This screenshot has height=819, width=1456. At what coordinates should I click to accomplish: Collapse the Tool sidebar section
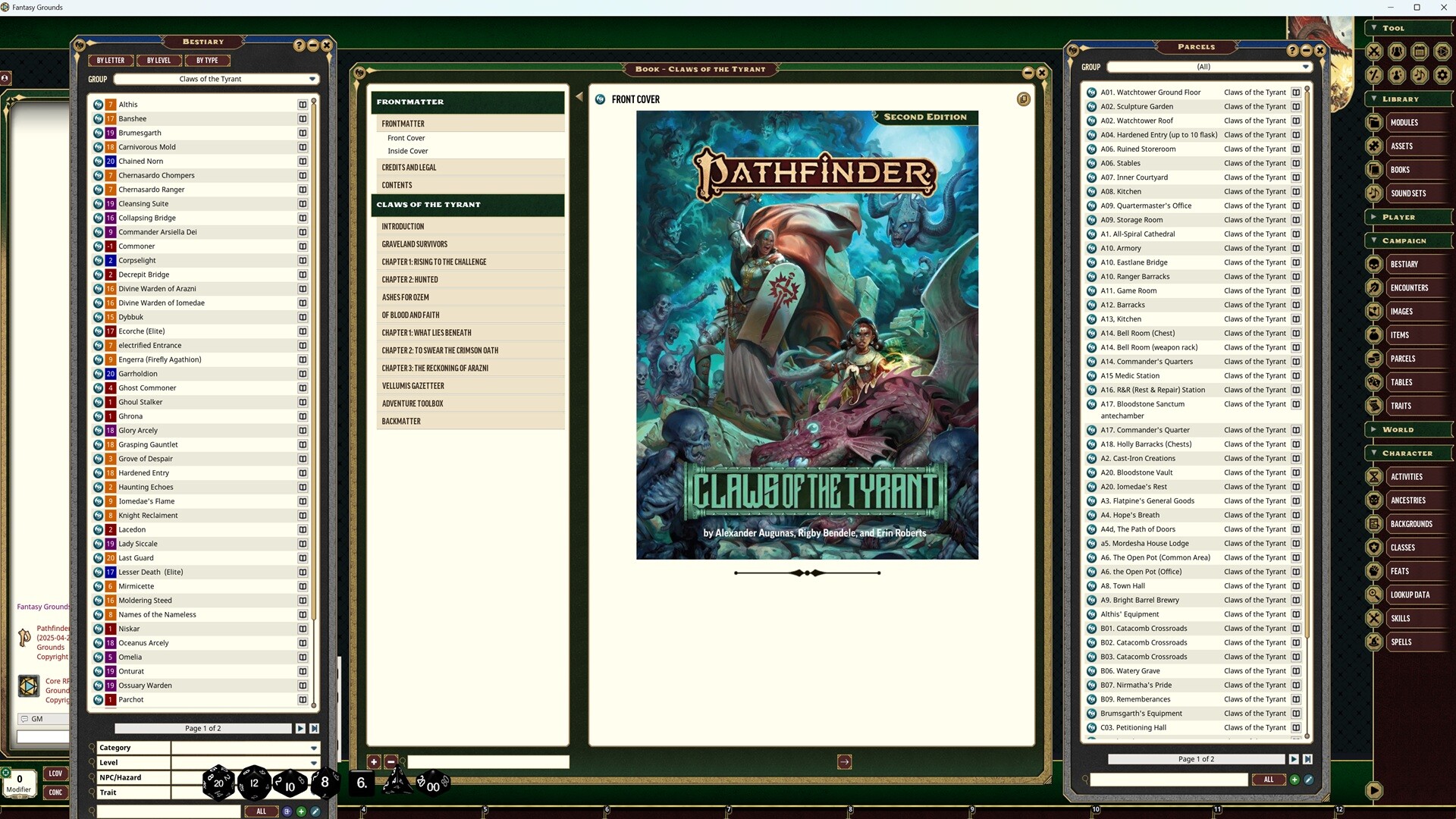1374,28
